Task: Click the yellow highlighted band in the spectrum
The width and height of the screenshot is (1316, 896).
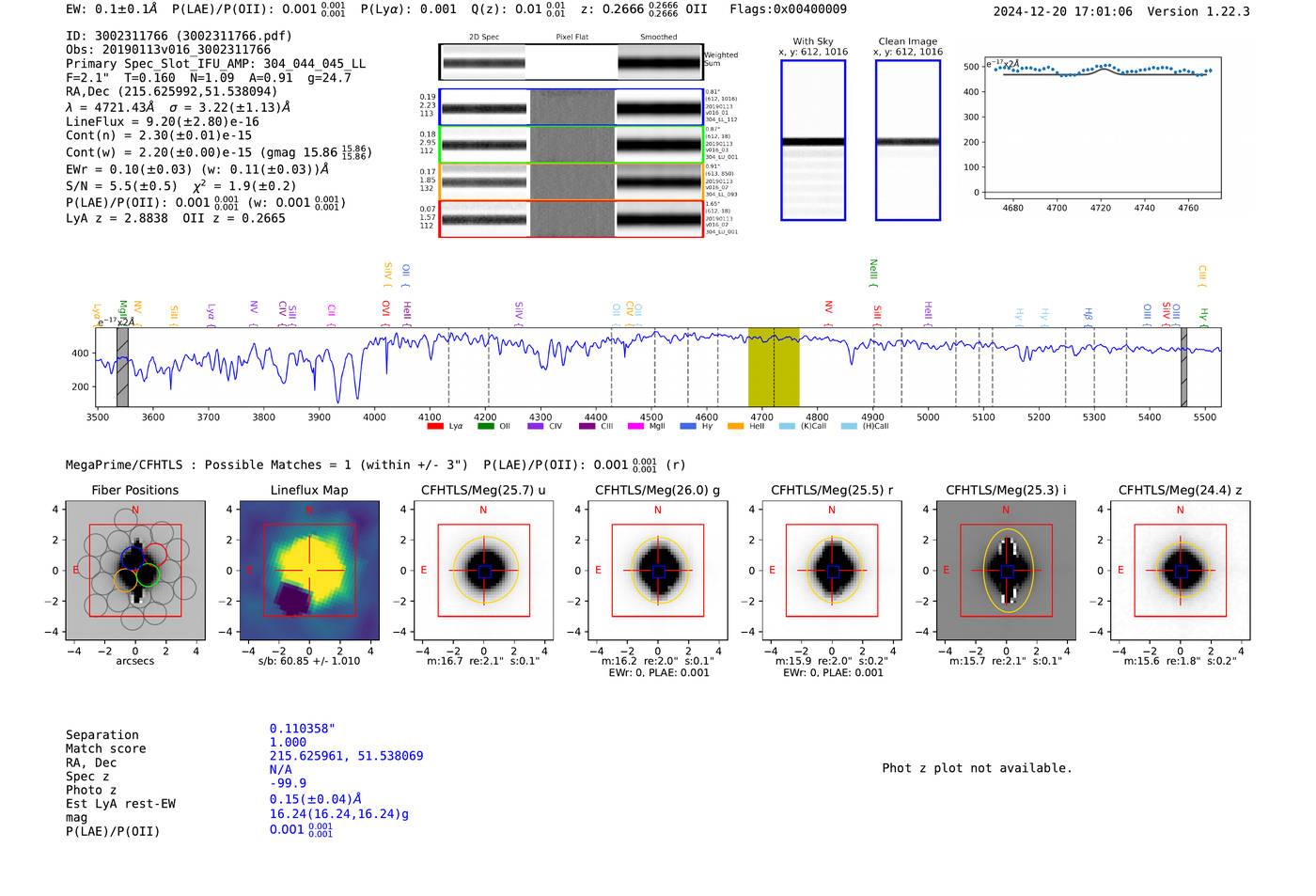Action: coord(773,367)
